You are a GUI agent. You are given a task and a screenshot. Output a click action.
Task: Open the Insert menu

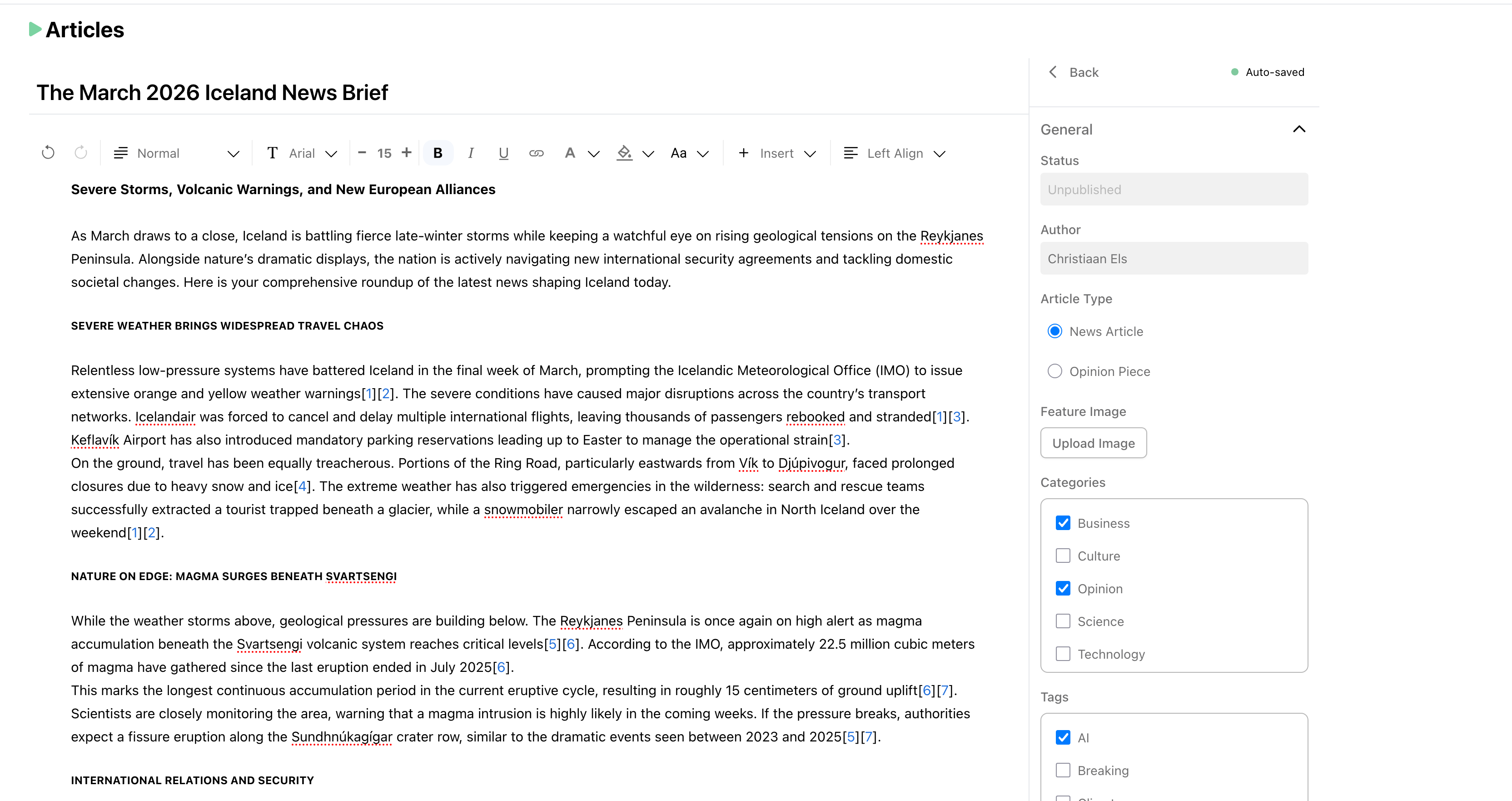(776, 153)
